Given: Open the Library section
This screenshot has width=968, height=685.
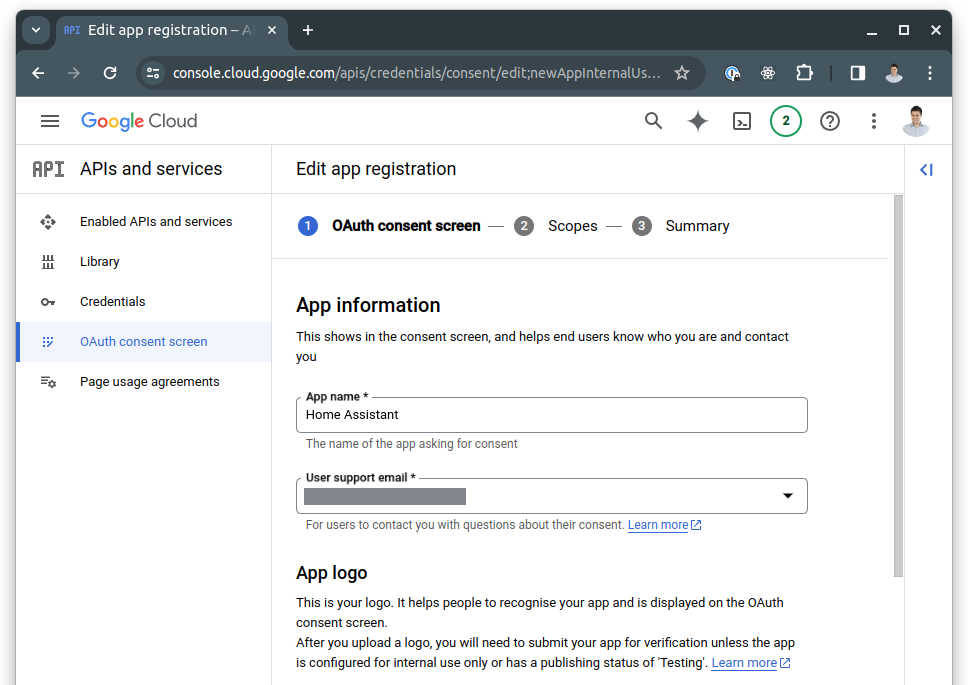Looking at the screenshot, I should pos(144,262).
